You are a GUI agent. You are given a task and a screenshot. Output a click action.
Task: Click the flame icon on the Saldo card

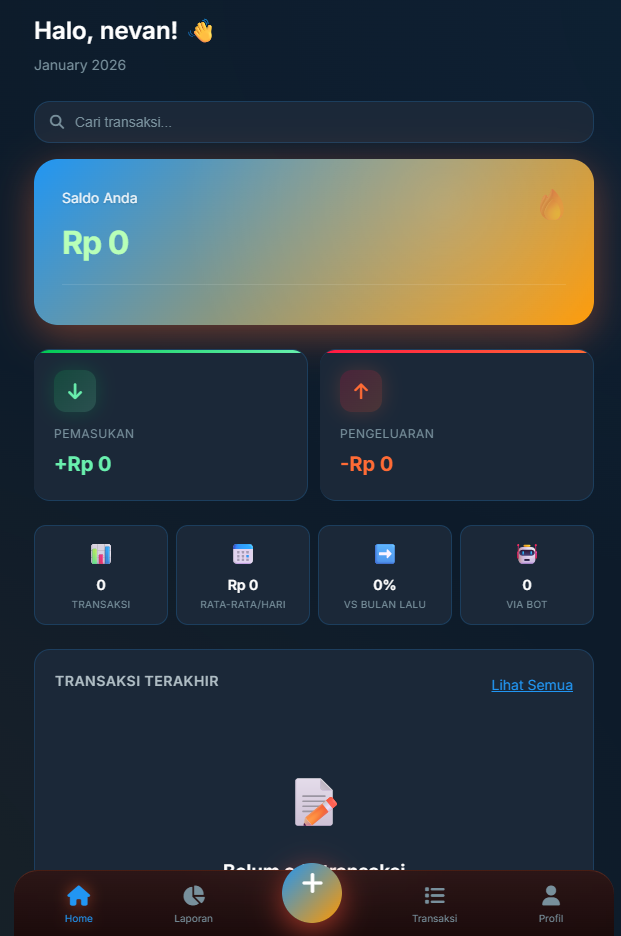point(551,203)
